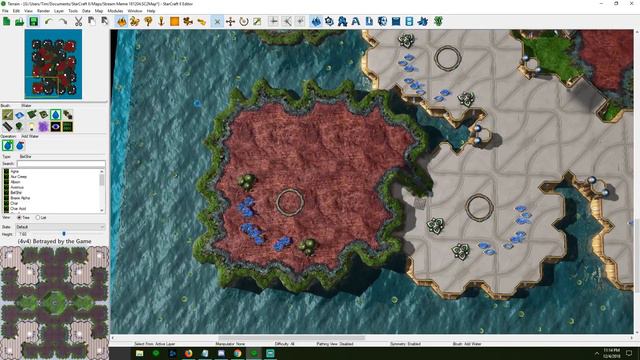Open File Explorer from the taskbar
The image size is (640, 360).
pyautogui.click(x=140, y=353)
